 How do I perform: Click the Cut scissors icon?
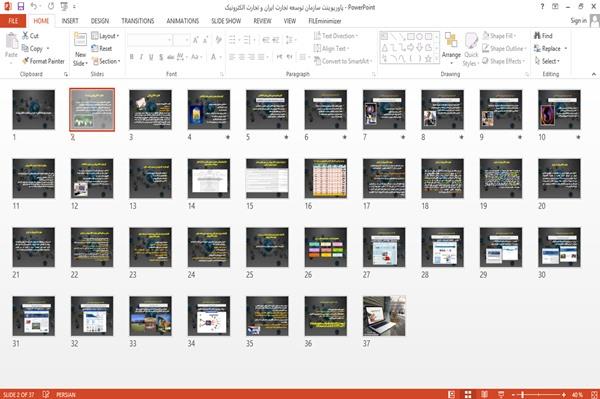(26, 36)
